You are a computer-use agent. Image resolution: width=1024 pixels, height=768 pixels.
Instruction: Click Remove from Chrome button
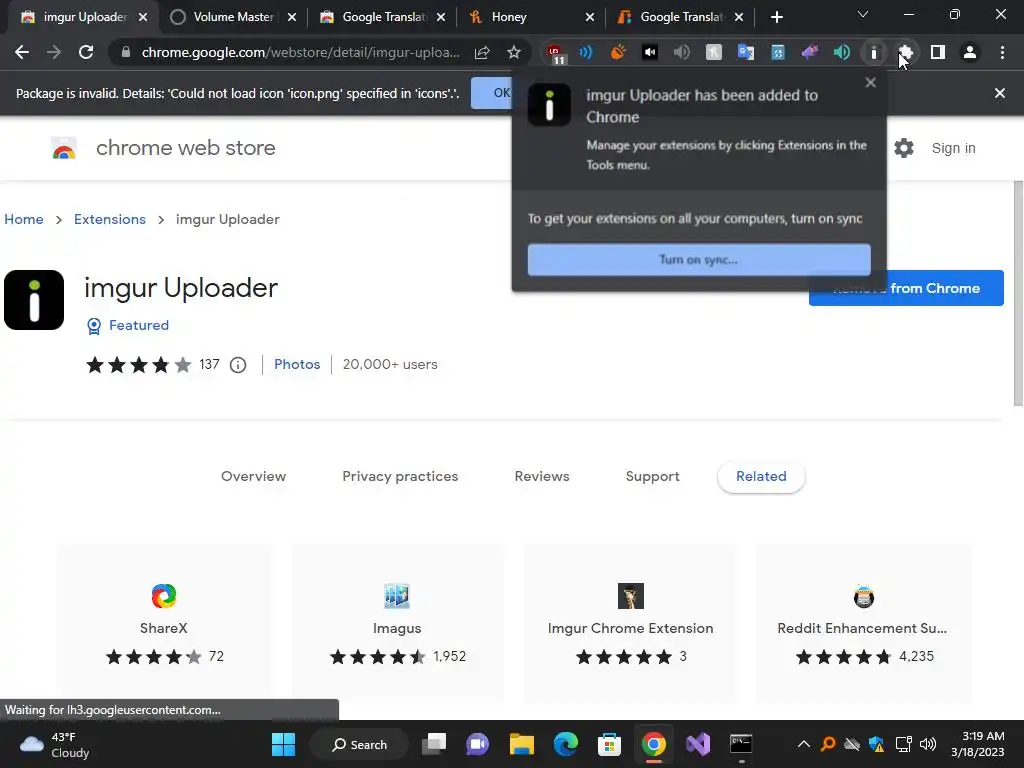[x=906, y=288]
